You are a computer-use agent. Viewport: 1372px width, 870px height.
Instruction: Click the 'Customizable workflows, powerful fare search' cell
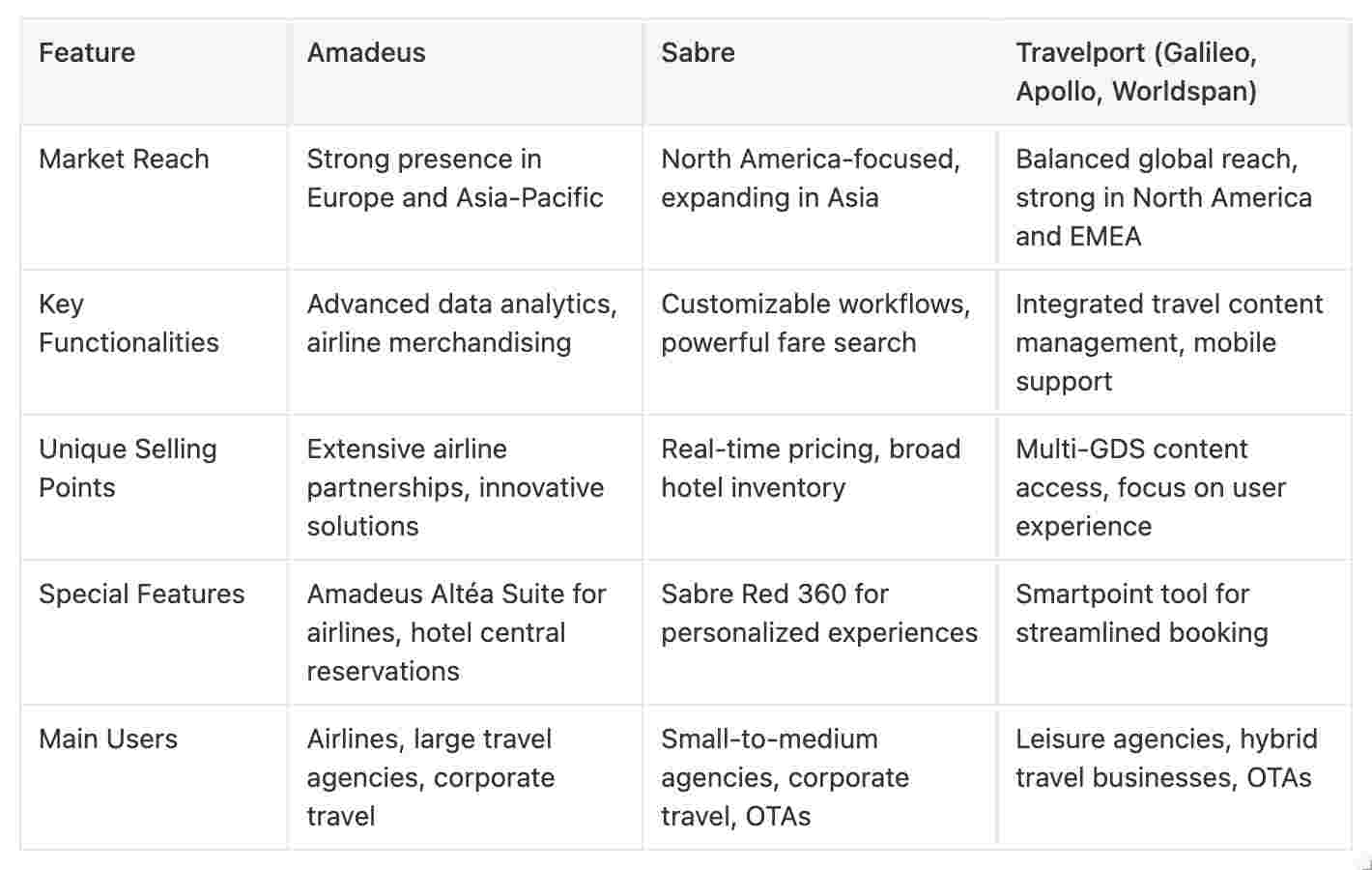[x=815, y=323]
